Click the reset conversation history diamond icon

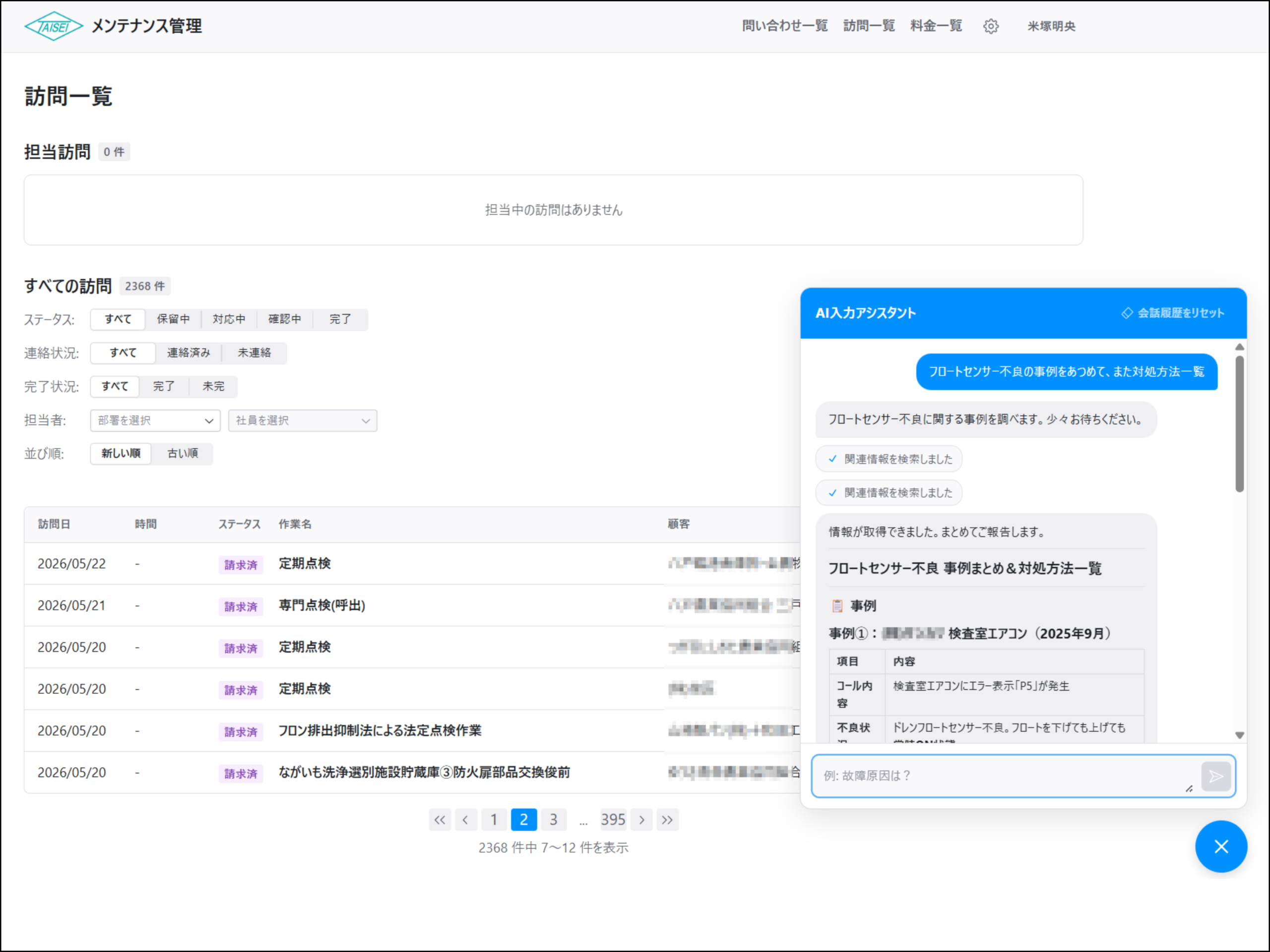click(1127, 313)
